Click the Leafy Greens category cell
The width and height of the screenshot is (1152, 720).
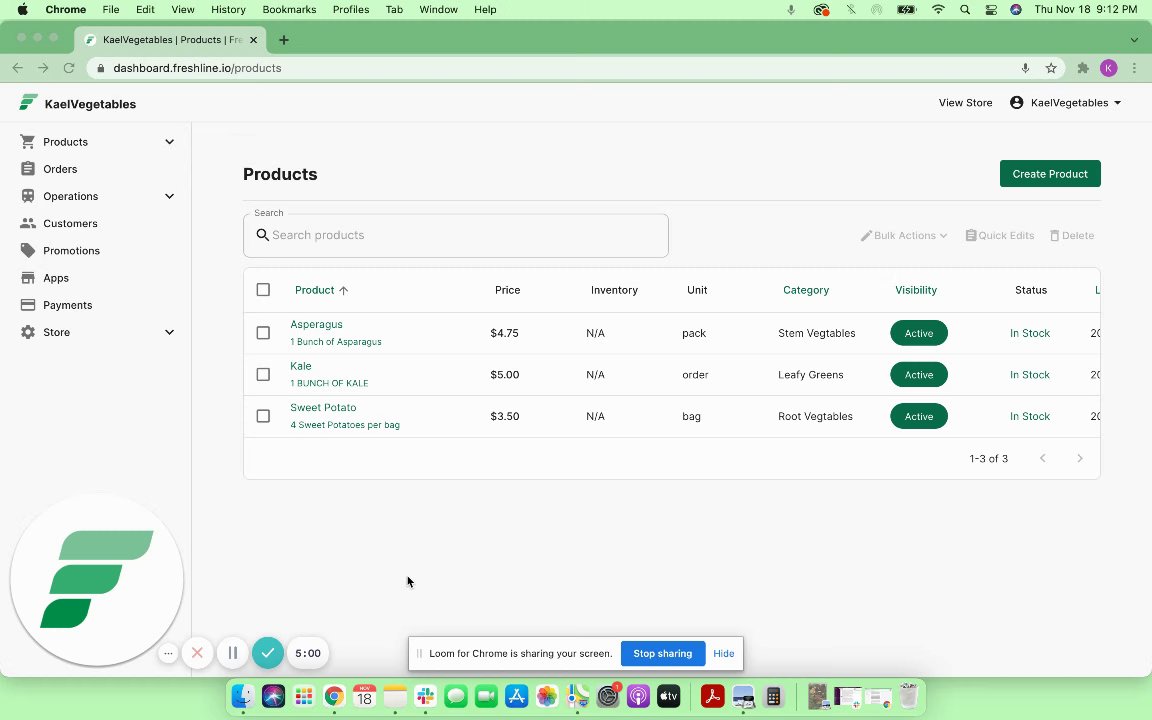[810, 375]
